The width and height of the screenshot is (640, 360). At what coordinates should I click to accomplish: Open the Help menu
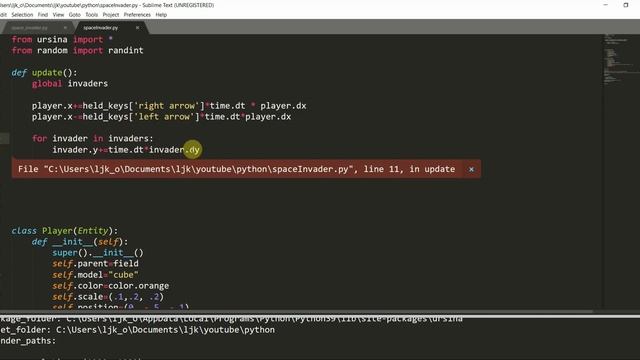point(161,15)
